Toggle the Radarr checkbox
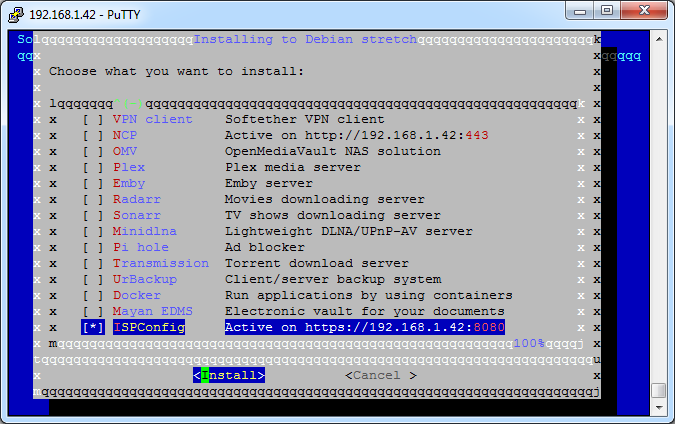This screenshot has height=424, width=675. (x=93, y=199)
